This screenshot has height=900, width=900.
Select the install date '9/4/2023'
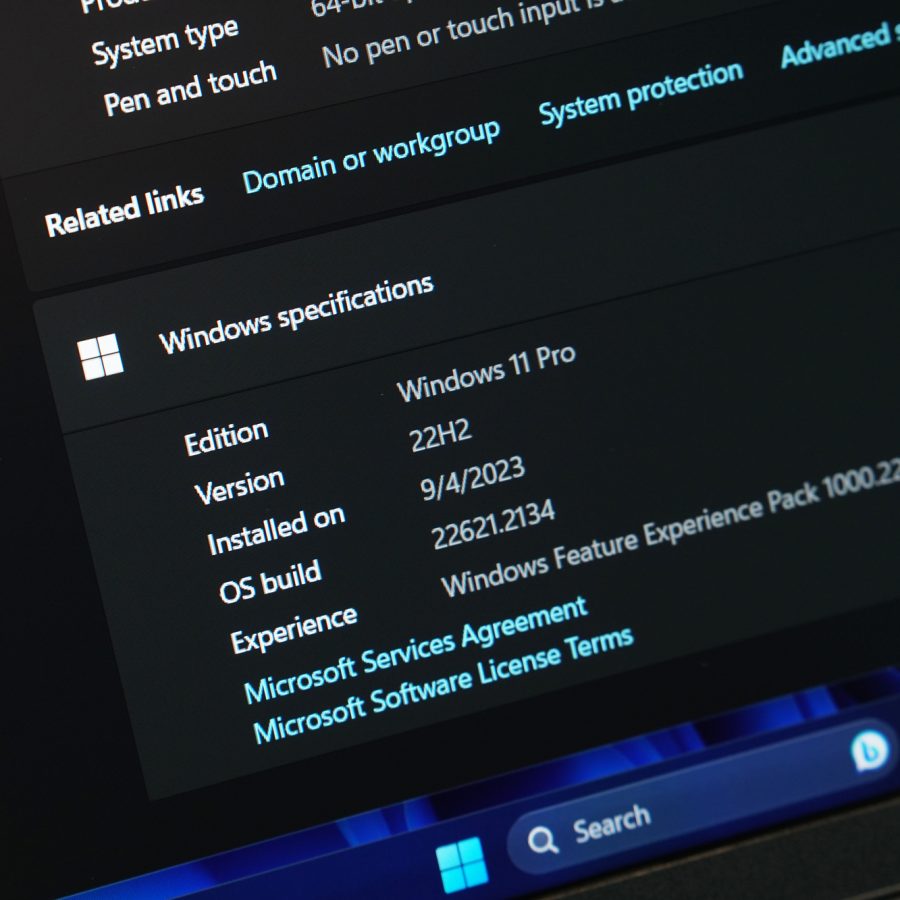pyautogui.click(x=472, y=478)
